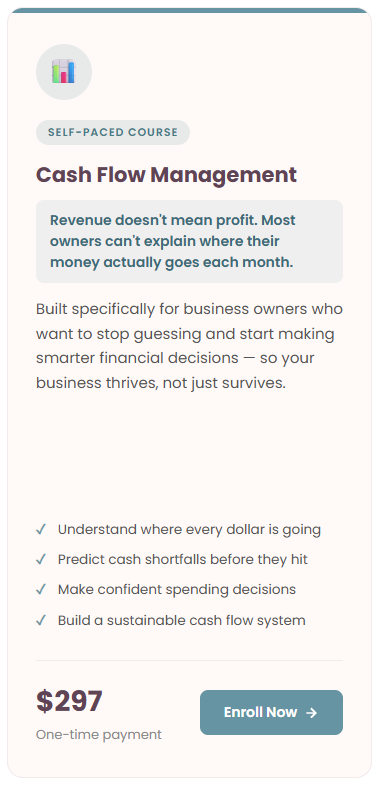Click the highlighted Revenue doesn't mean profit callout
383x785 pixels.
189,241
